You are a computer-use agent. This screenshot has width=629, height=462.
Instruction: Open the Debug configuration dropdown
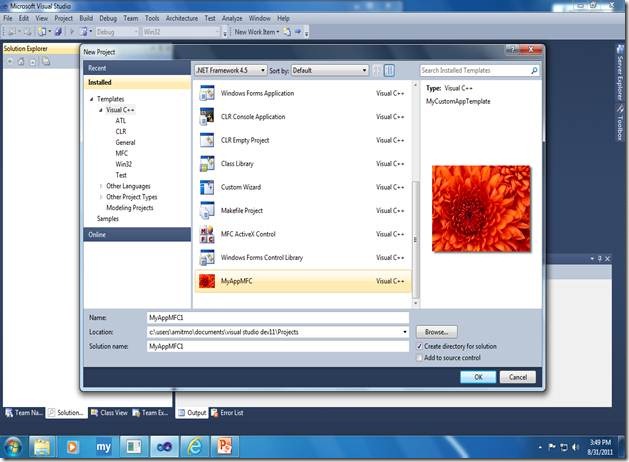point(117,32)
